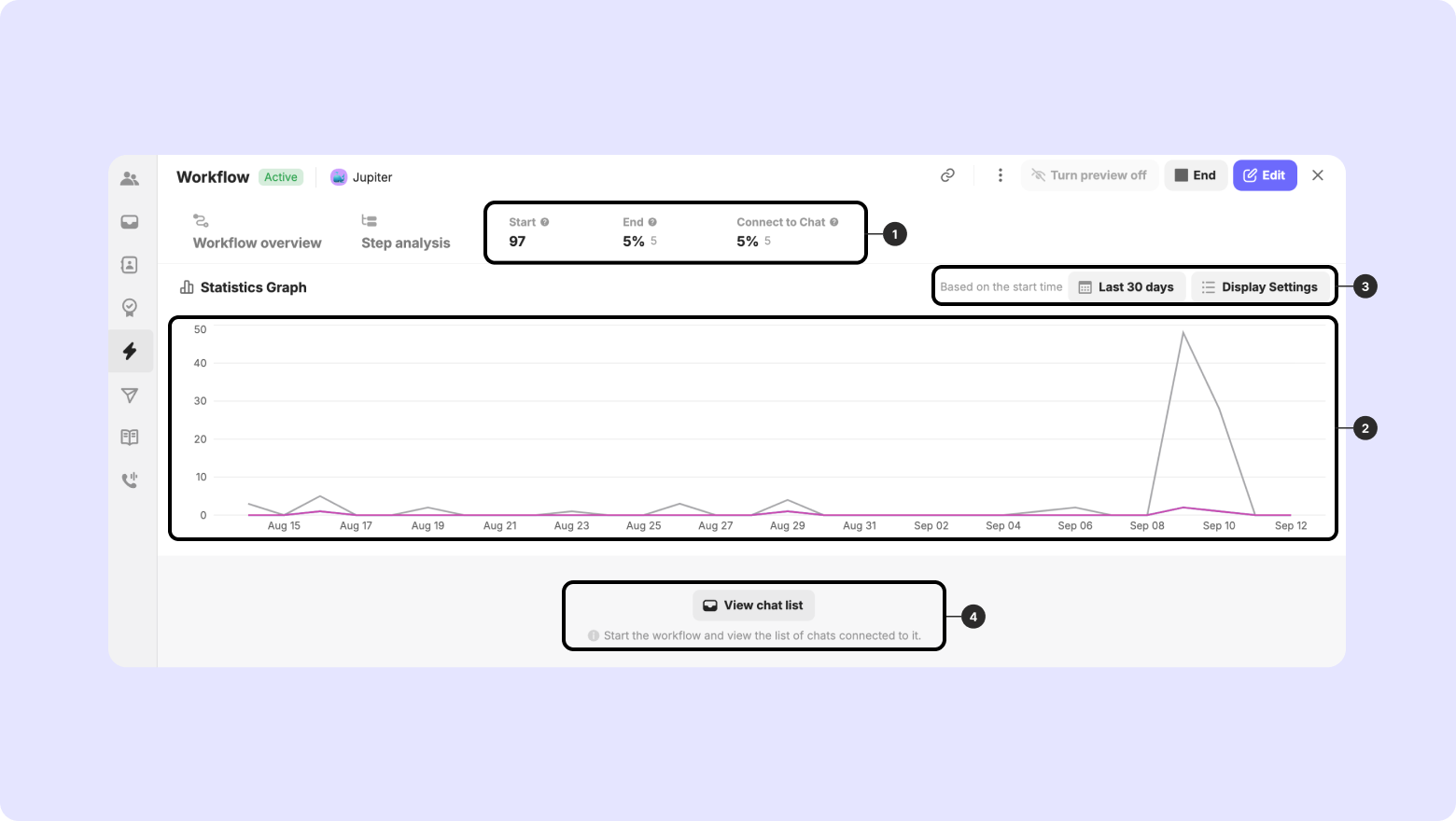Open the three-dot more options menu

pyautogui.click(x=1000, y=175)
